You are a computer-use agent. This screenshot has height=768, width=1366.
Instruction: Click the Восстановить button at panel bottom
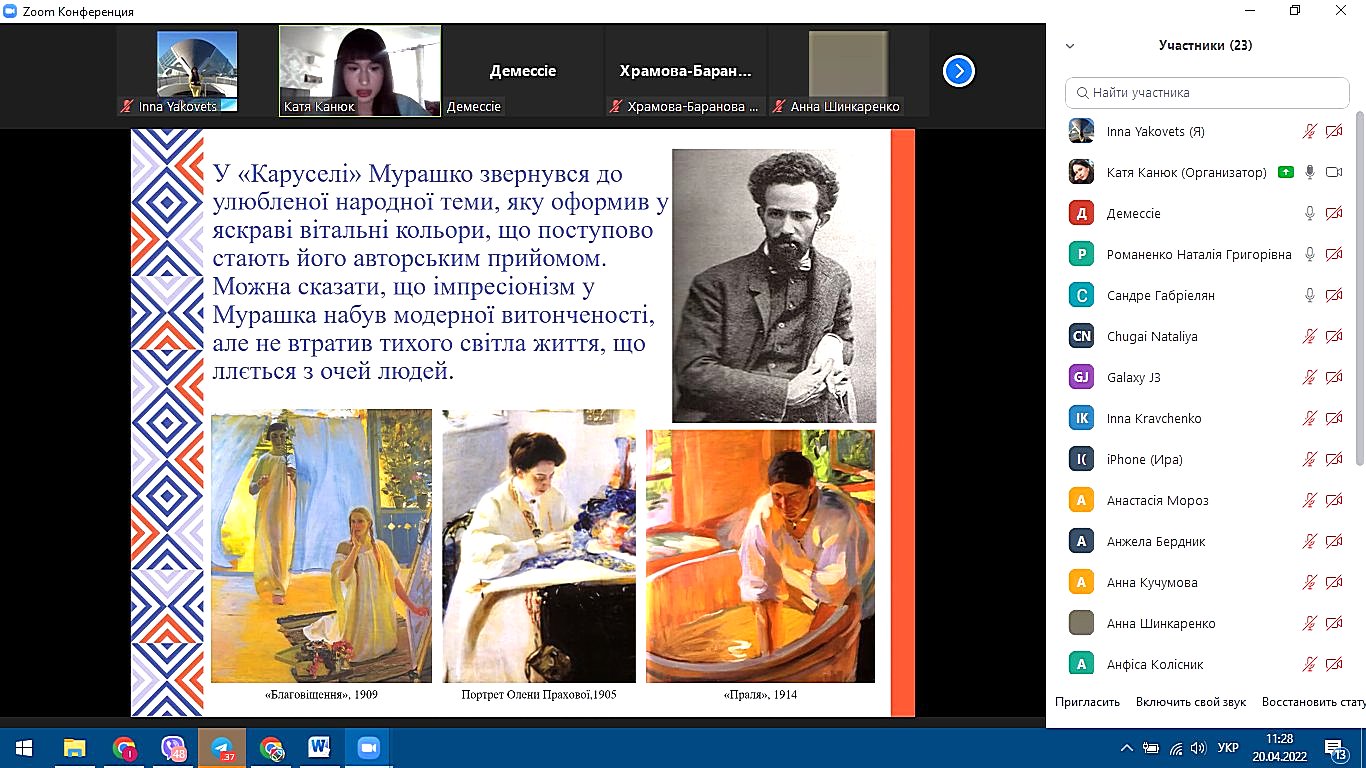coord(1314,702)
